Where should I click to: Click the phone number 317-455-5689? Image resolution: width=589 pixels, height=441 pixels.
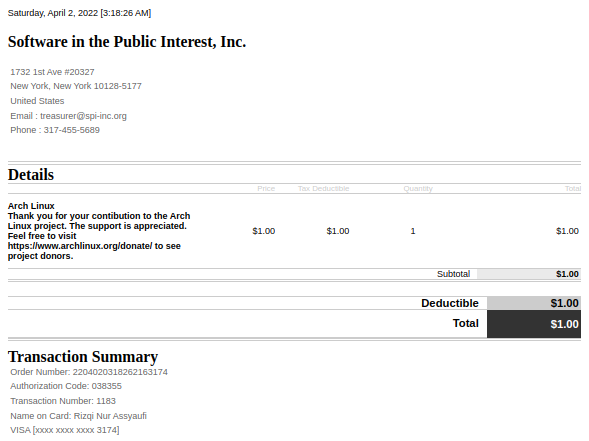pyautogui.click(x=71, y=130)
